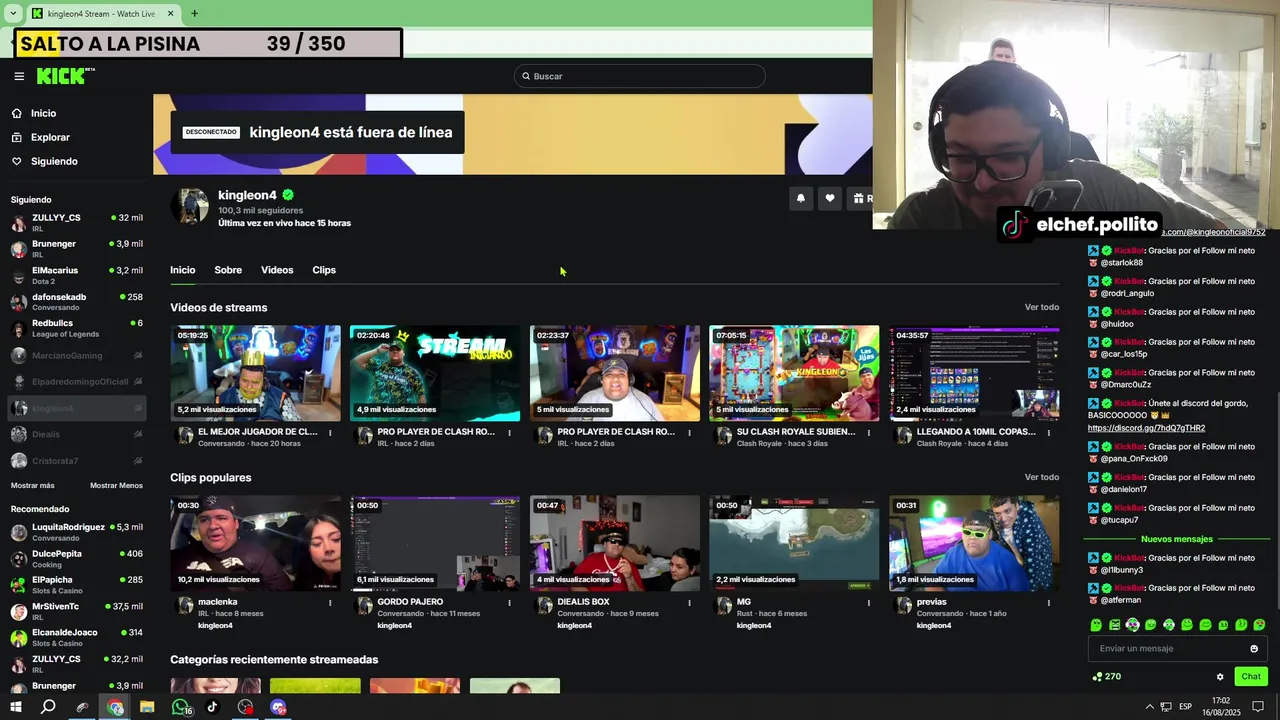Click Ver todo for Clips populares
This screenshot has width=1280, height=720.
1041,477
